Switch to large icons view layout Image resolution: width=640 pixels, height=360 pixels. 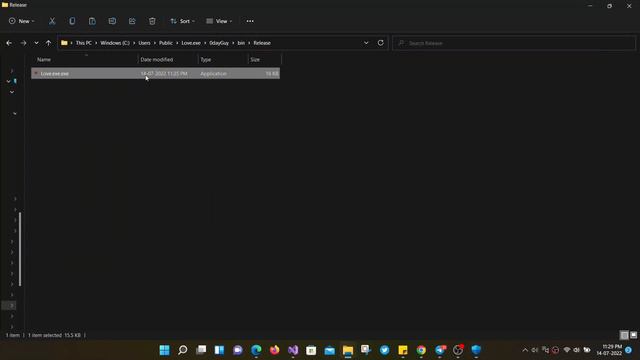pyautogui.click(x=633, y=335)
